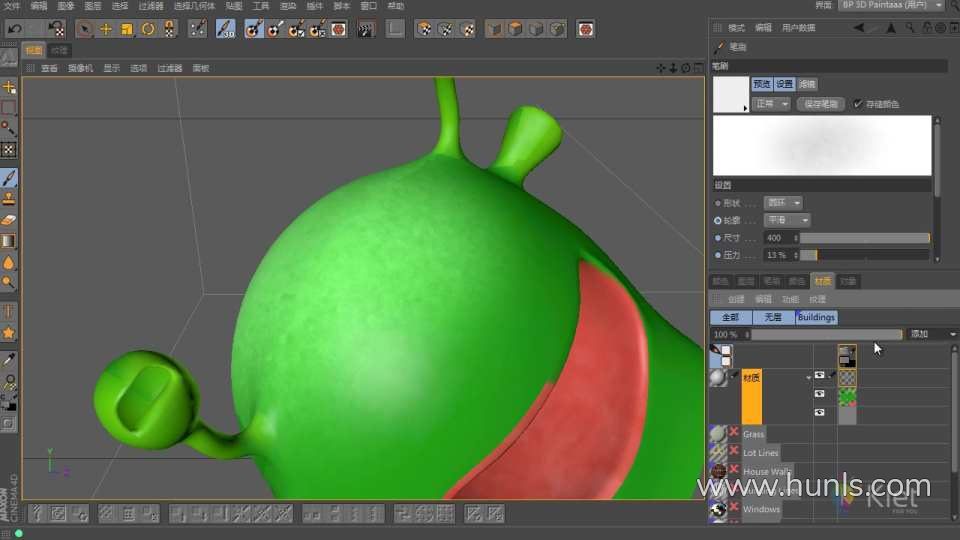
Task: Select the orange star tool in left palette
Action: pos(9,333)
